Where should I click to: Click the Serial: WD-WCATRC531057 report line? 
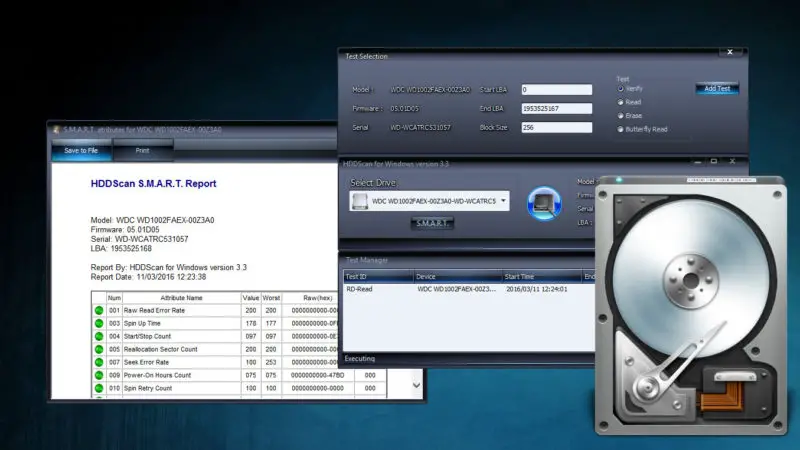pos(139,239)
